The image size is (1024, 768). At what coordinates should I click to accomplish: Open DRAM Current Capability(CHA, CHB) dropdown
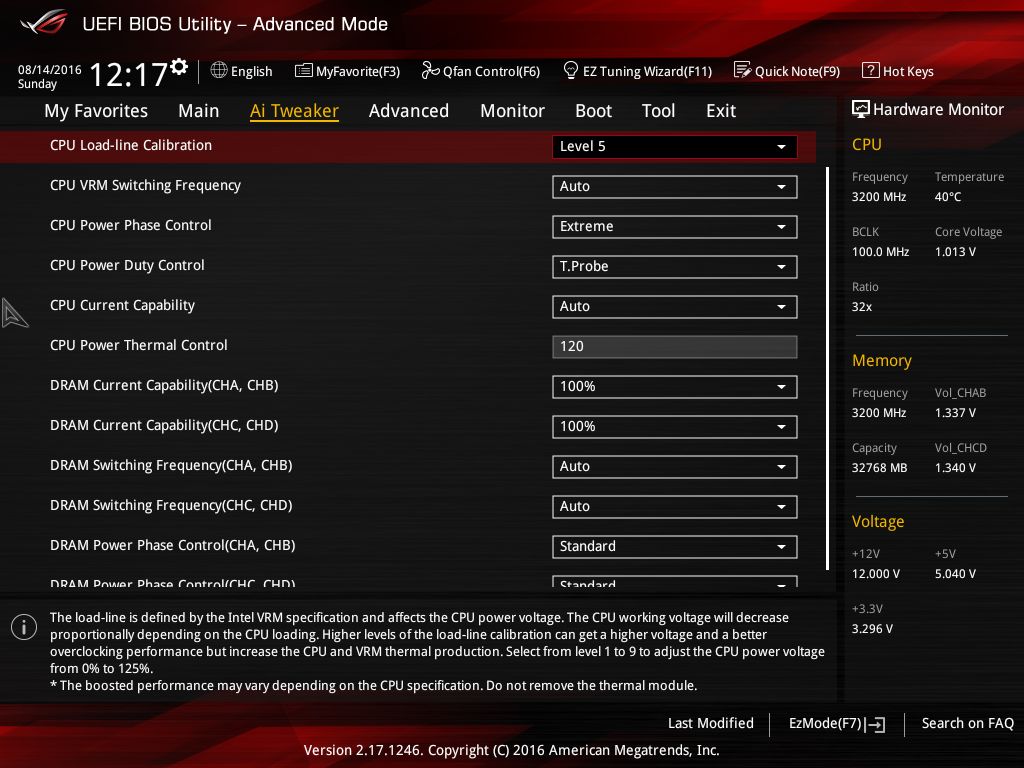pyautogui.click(x=675, y=387)
